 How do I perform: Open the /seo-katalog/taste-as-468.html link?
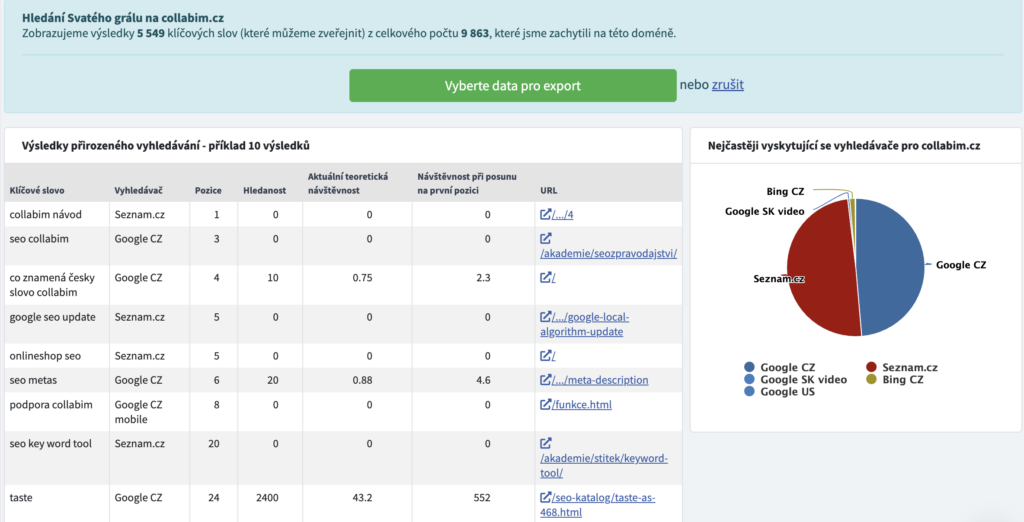coord(598,504)
